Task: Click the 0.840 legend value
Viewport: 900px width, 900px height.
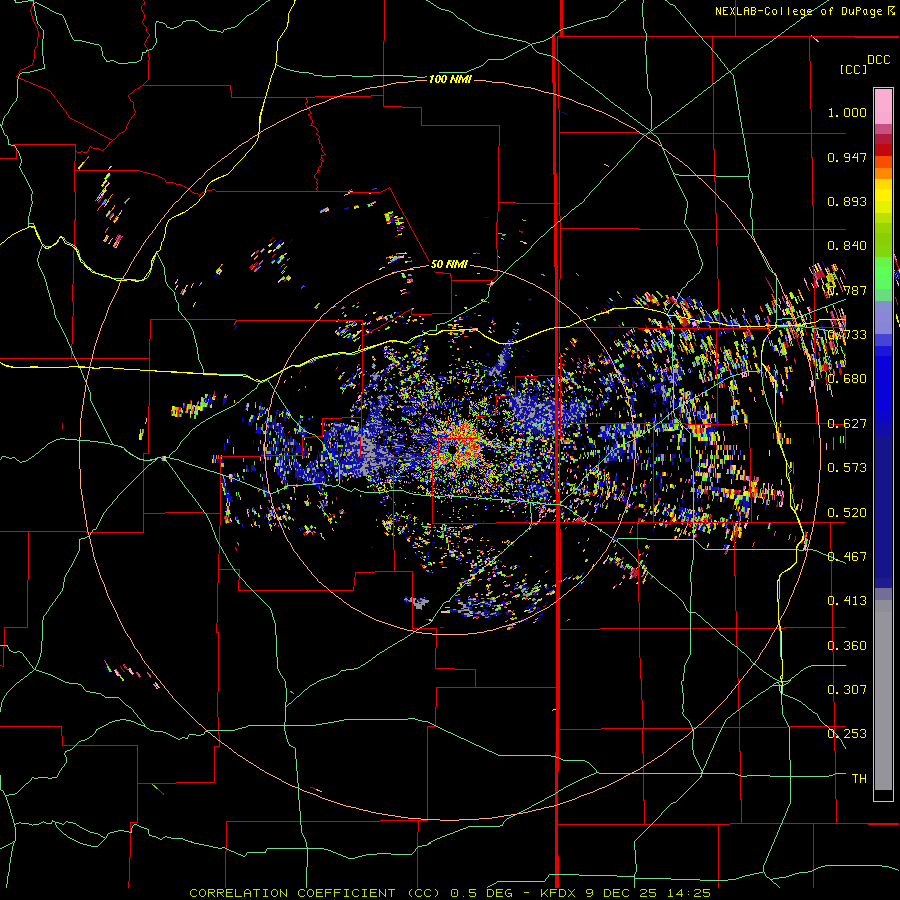Action: (x=847, y=246)
